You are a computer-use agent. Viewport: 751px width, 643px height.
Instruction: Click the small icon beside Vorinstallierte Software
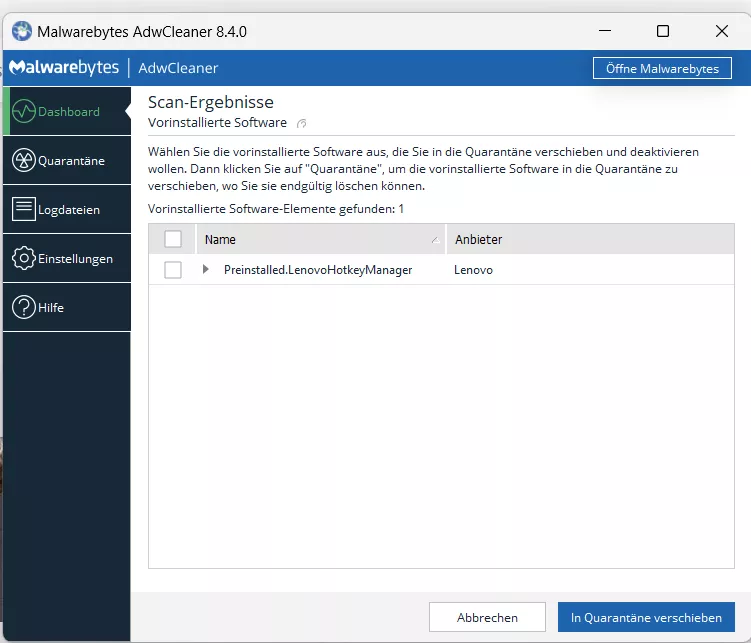302,124
